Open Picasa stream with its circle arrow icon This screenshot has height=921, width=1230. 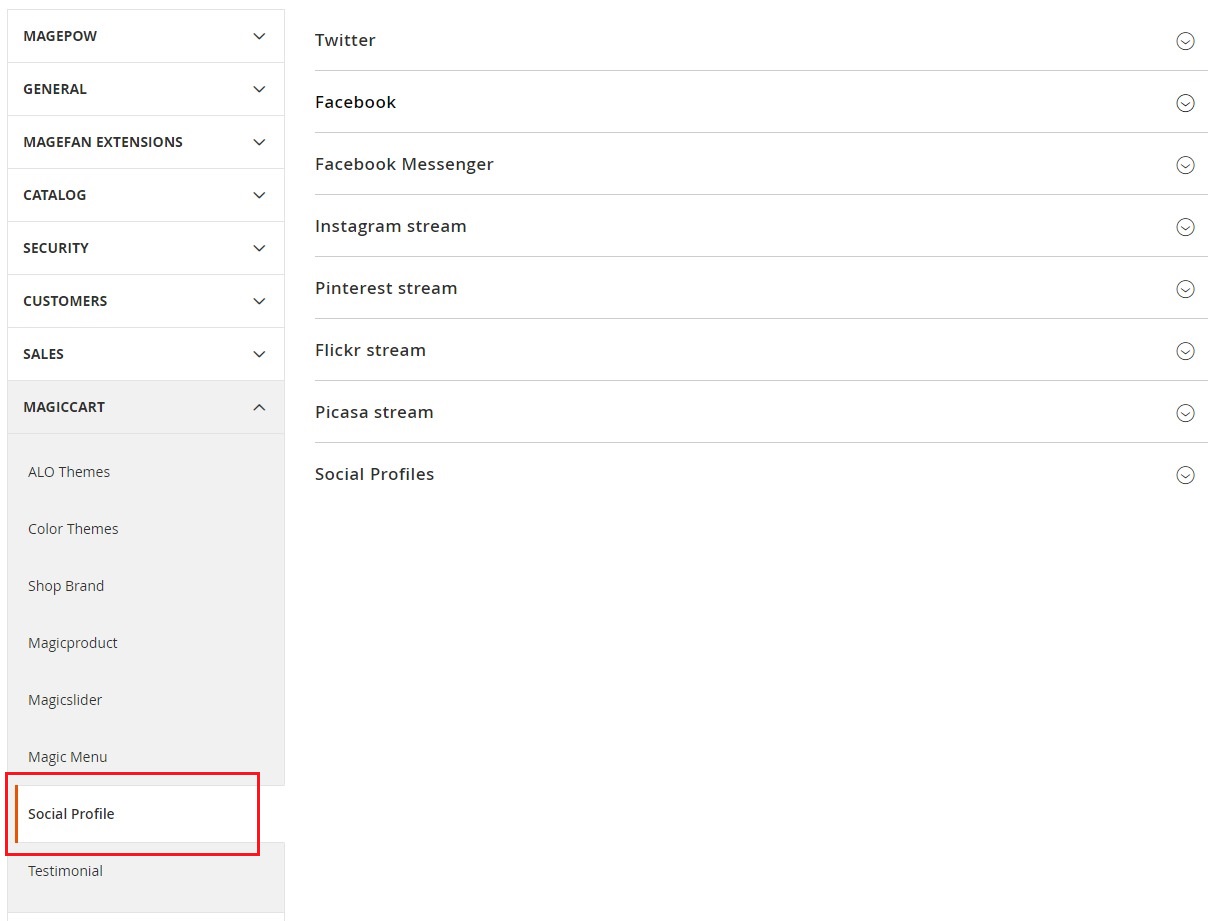[1185, 413]
